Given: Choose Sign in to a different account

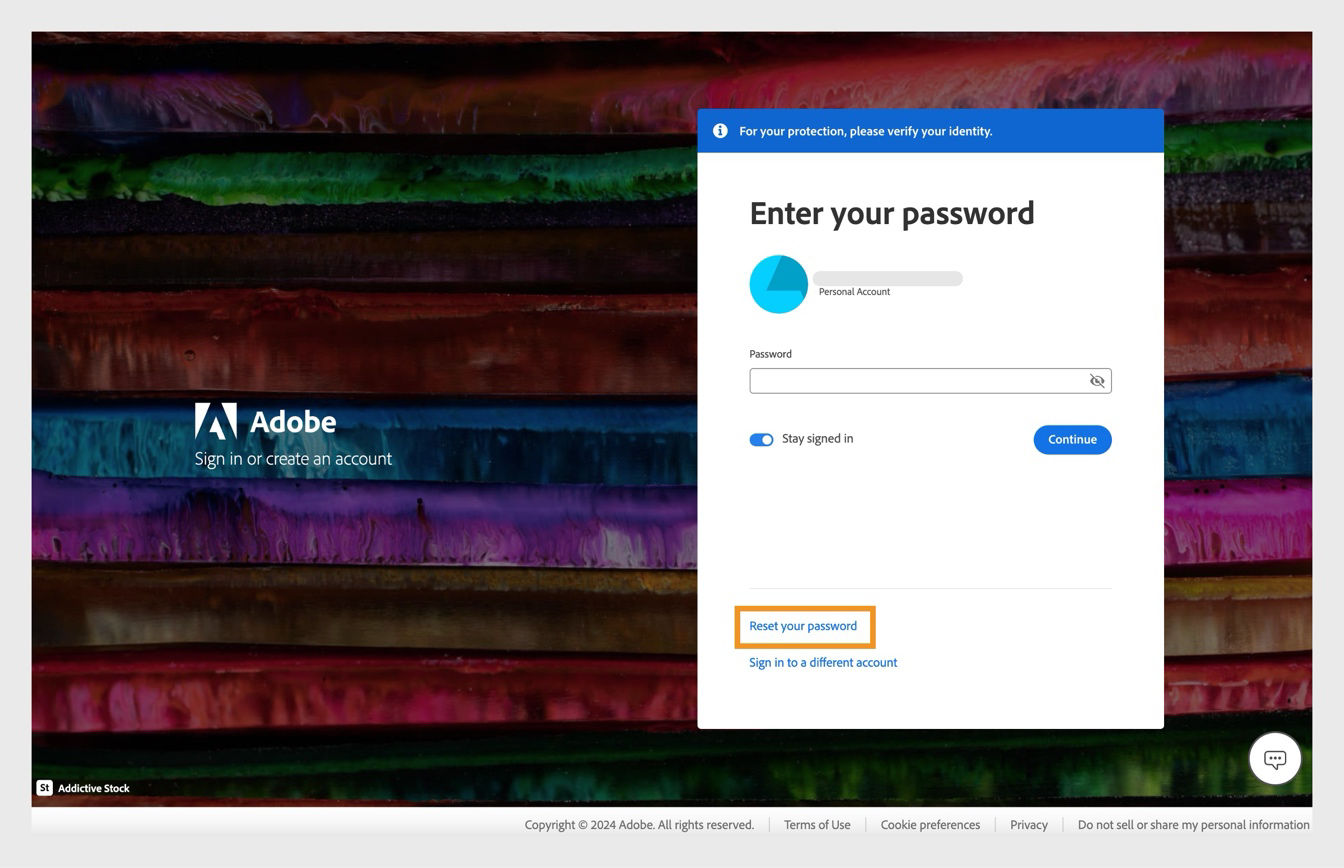Looking at the screenshot, I should coord(822,662).
